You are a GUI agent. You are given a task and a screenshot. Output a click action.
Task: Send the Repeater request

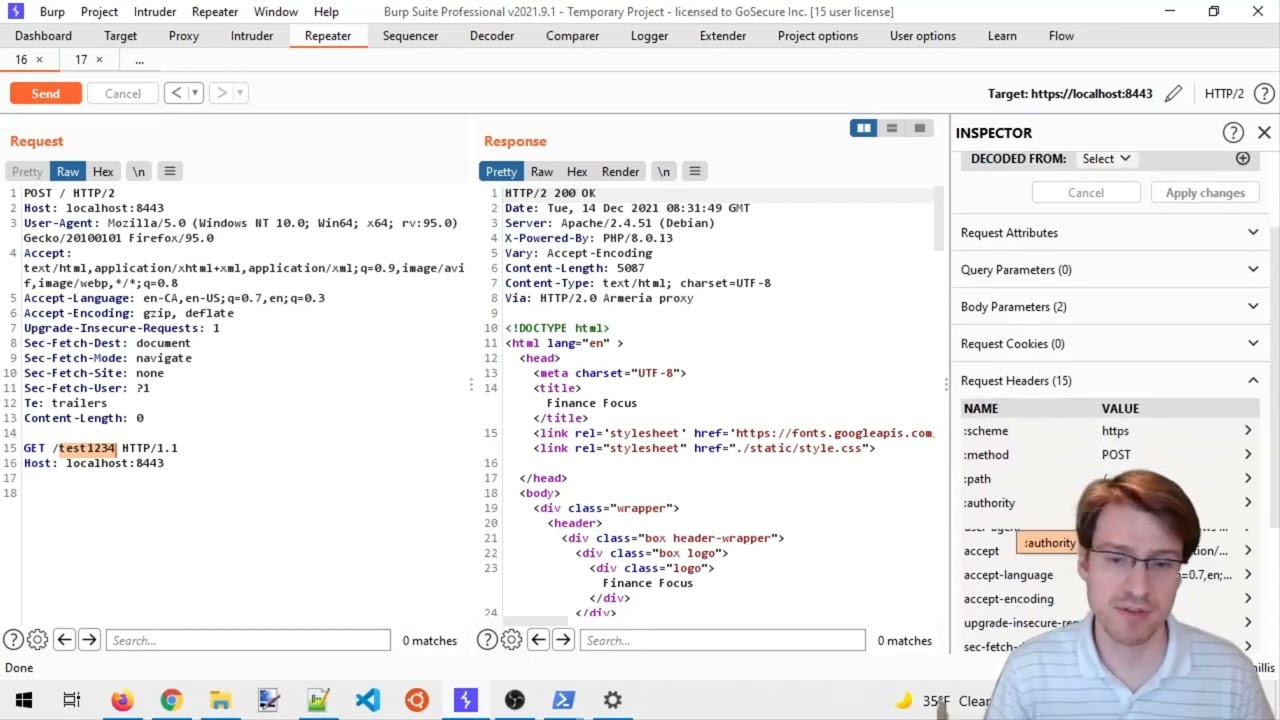click(x=45, y=93)
